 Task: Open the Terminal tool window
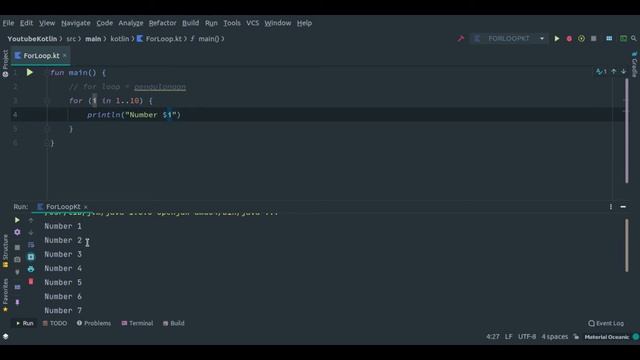(137, 323)
